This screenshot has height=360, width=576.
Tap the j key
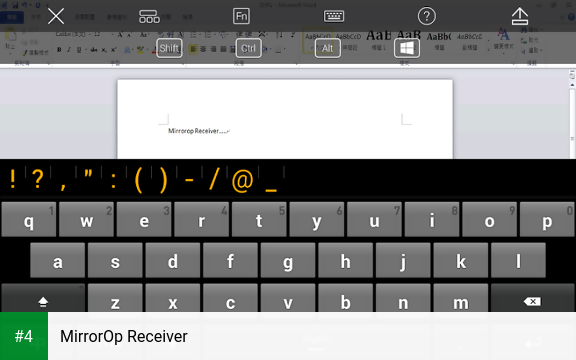point(403,260)
